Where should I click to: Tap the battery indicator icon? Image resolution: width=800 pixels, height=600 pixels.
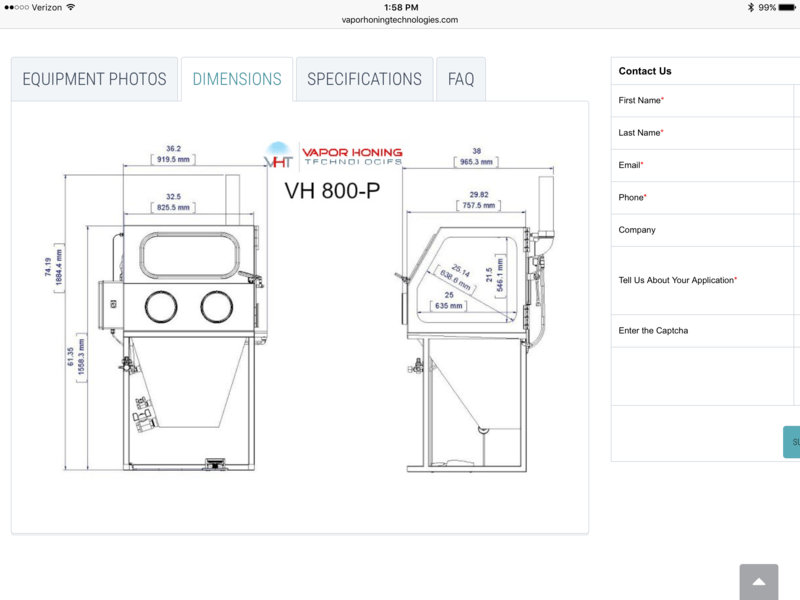pyautogui.click(x=787, y=7)
